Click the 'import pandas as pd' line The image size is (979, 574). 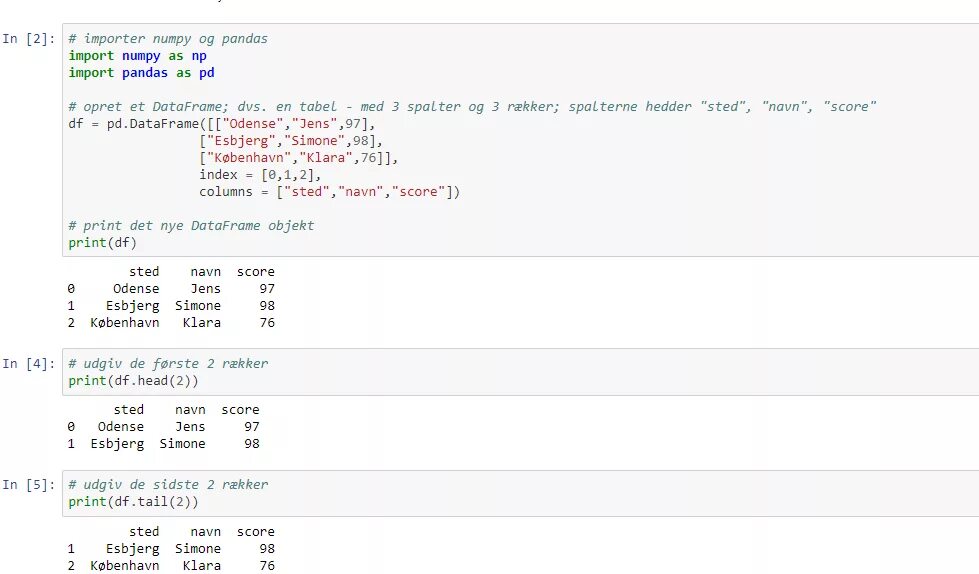coord(141,73)
